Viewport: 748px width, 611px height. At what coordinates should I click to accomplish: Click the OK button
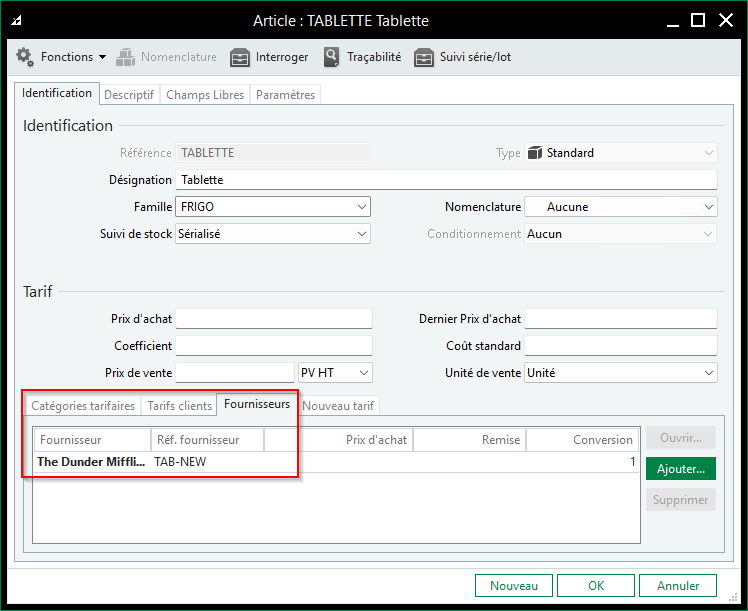[596, 586]
